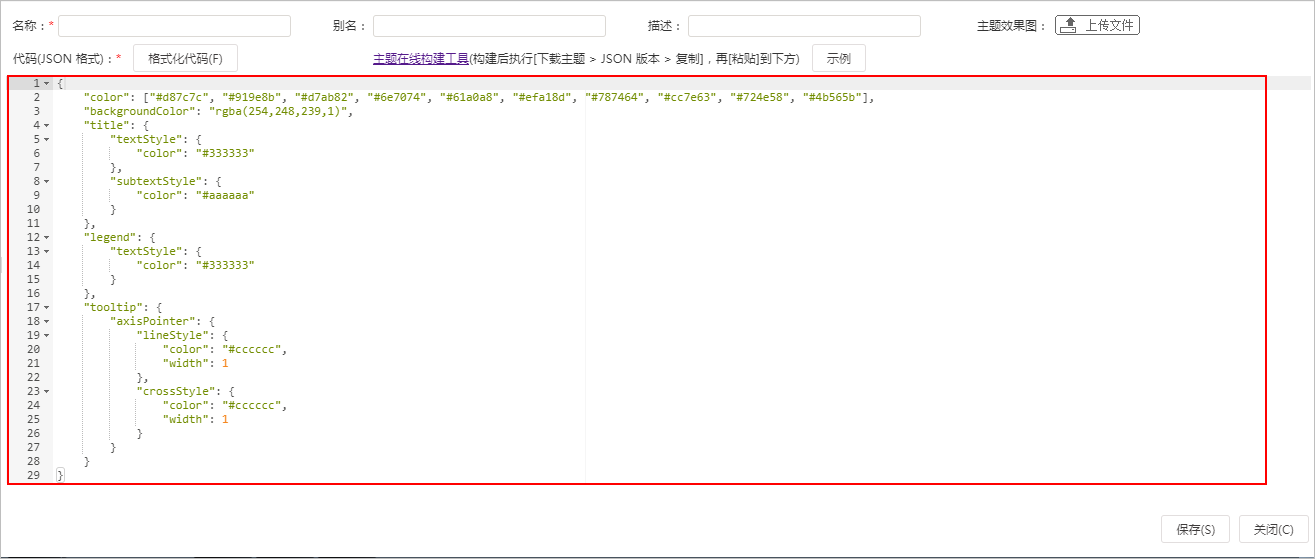Collapse the "legend" fold arrow on line 12
The image size is (1315, 559).
(x=47, y=237)
